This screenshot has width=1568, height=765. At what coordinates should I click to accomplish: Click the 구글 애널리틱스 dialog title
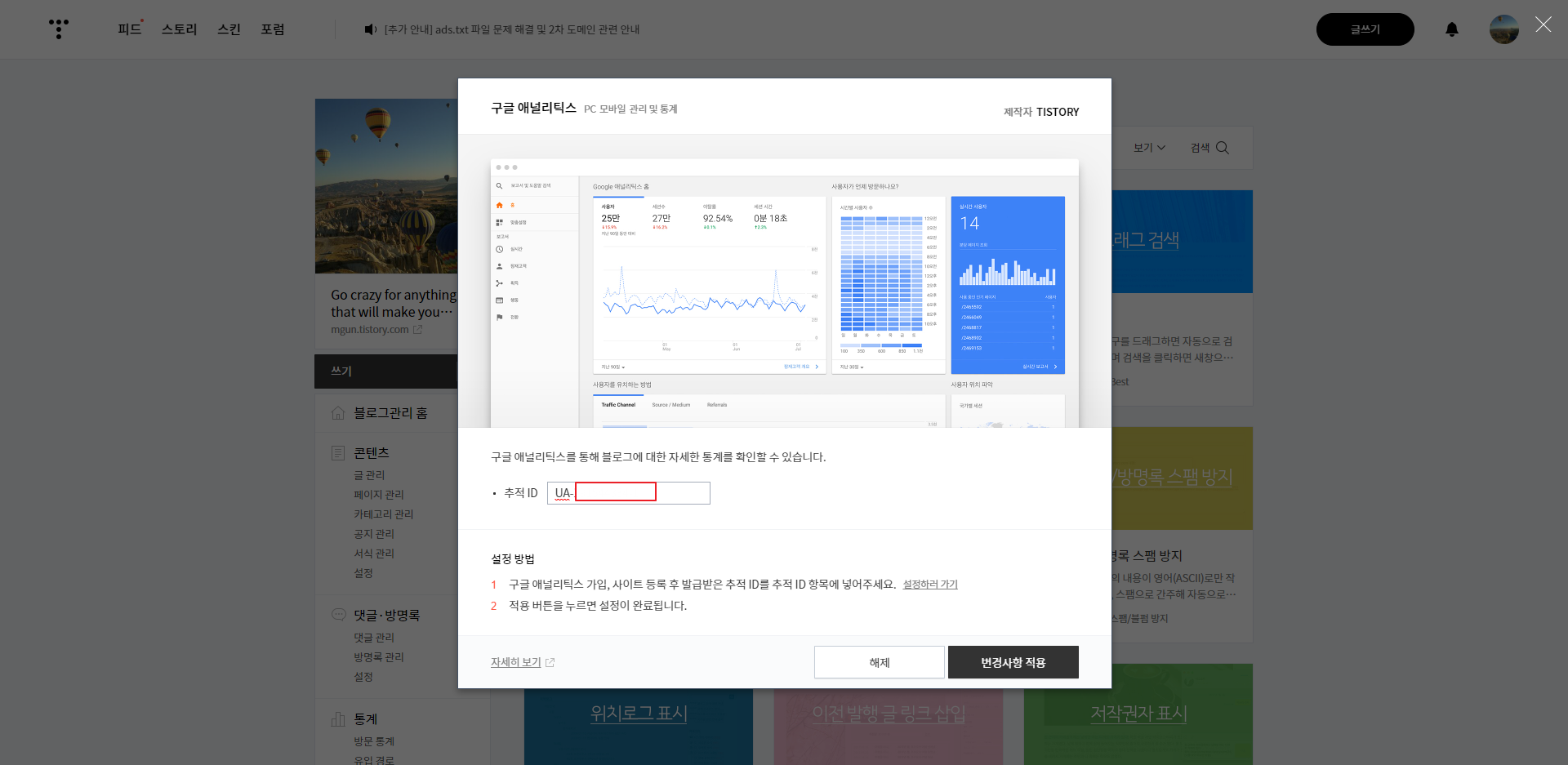click(533, 108)
